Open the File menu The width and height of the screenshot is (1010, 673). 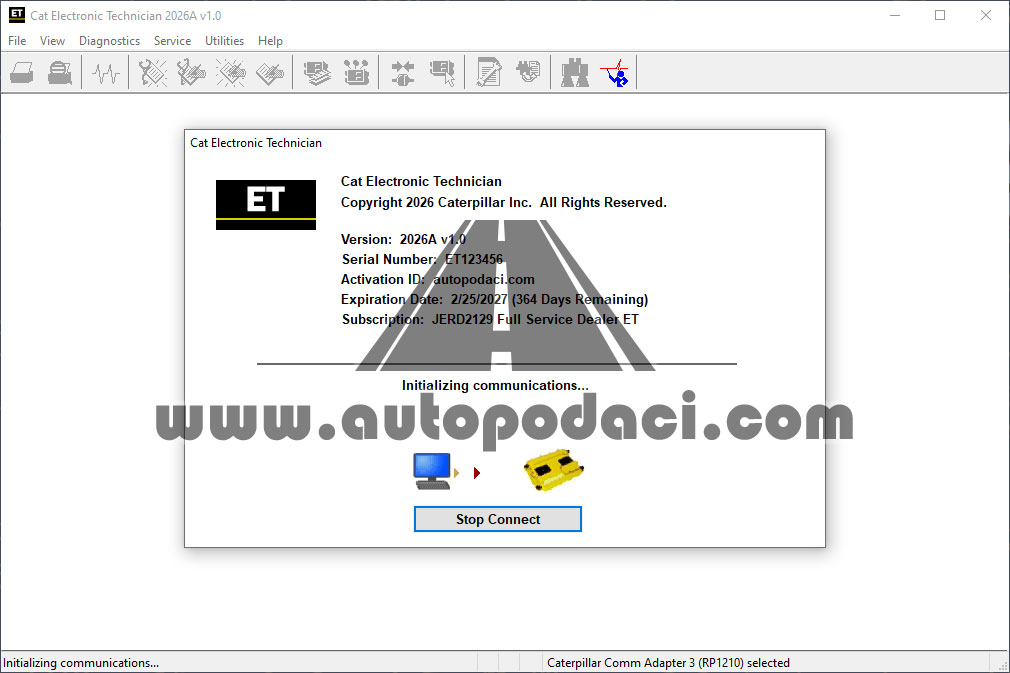[x=17, y=41]
